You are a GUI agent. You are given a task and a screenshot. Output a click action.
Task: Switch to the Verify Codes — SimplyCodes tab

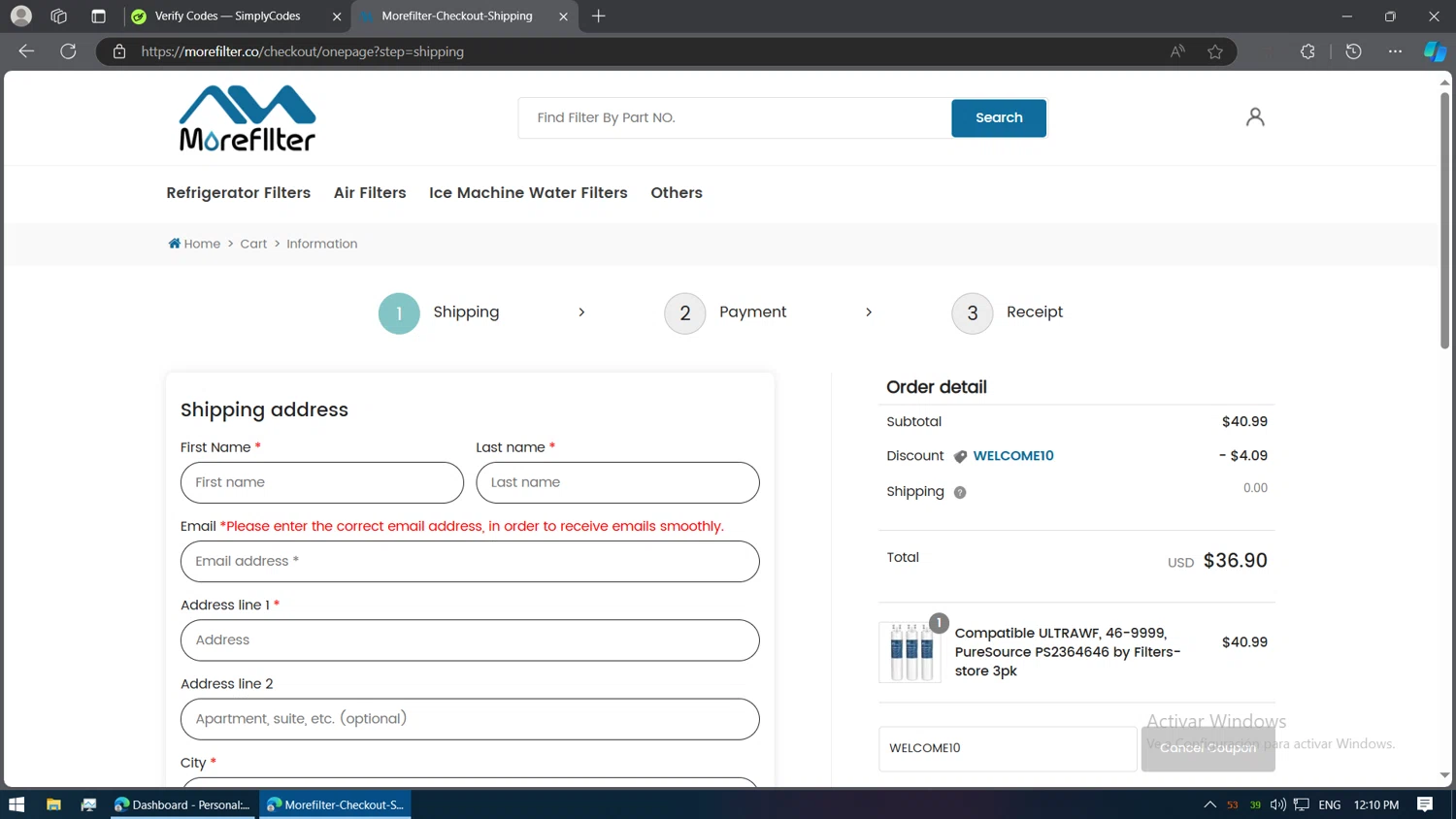coord(238,16)
